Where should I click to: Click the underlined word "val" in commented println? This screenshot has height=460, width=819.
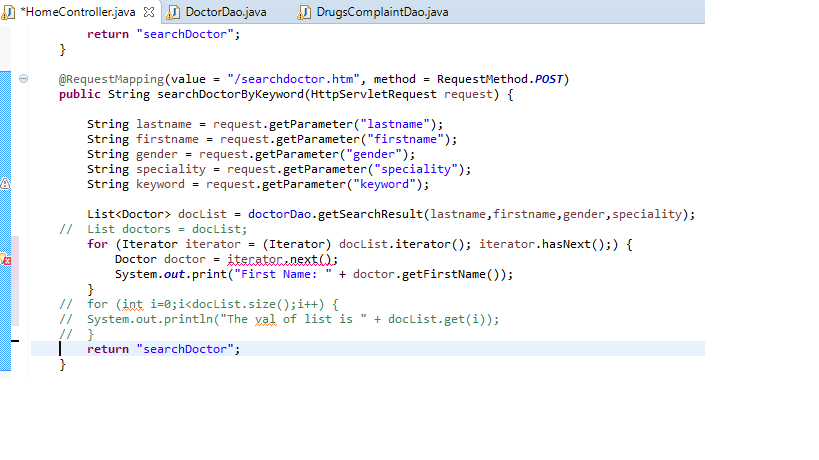264,319
